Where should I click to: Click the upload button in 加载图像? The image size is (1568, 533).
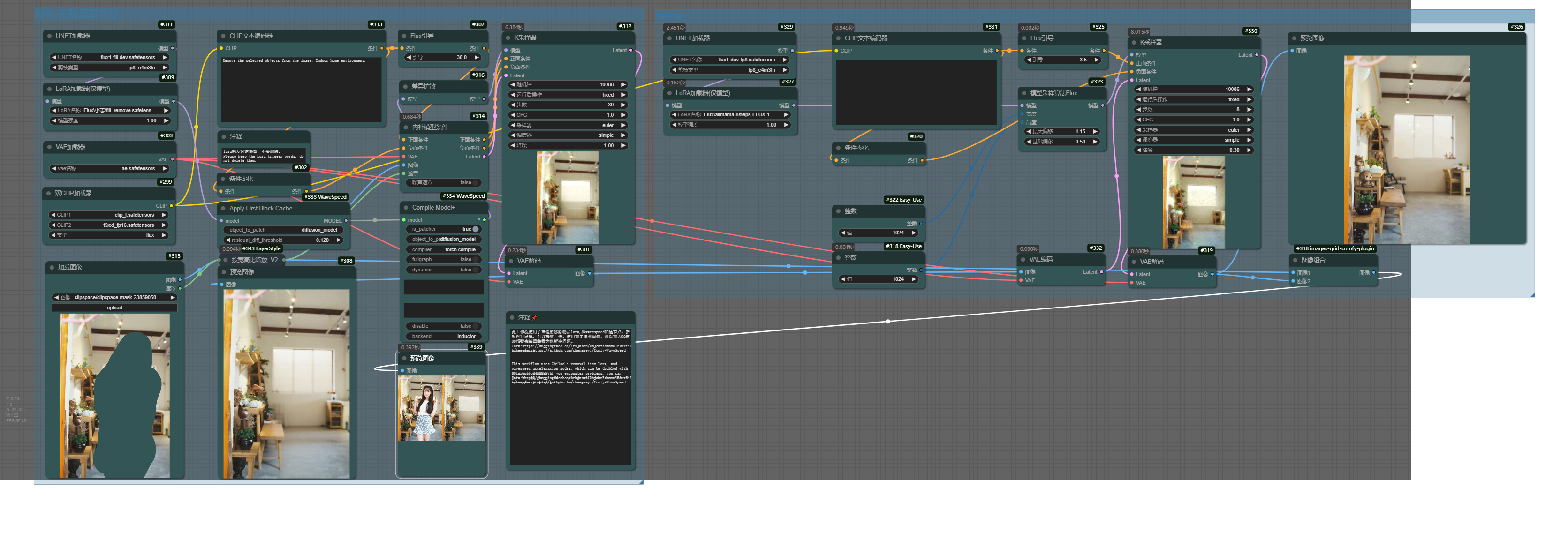tap(114, 308)
